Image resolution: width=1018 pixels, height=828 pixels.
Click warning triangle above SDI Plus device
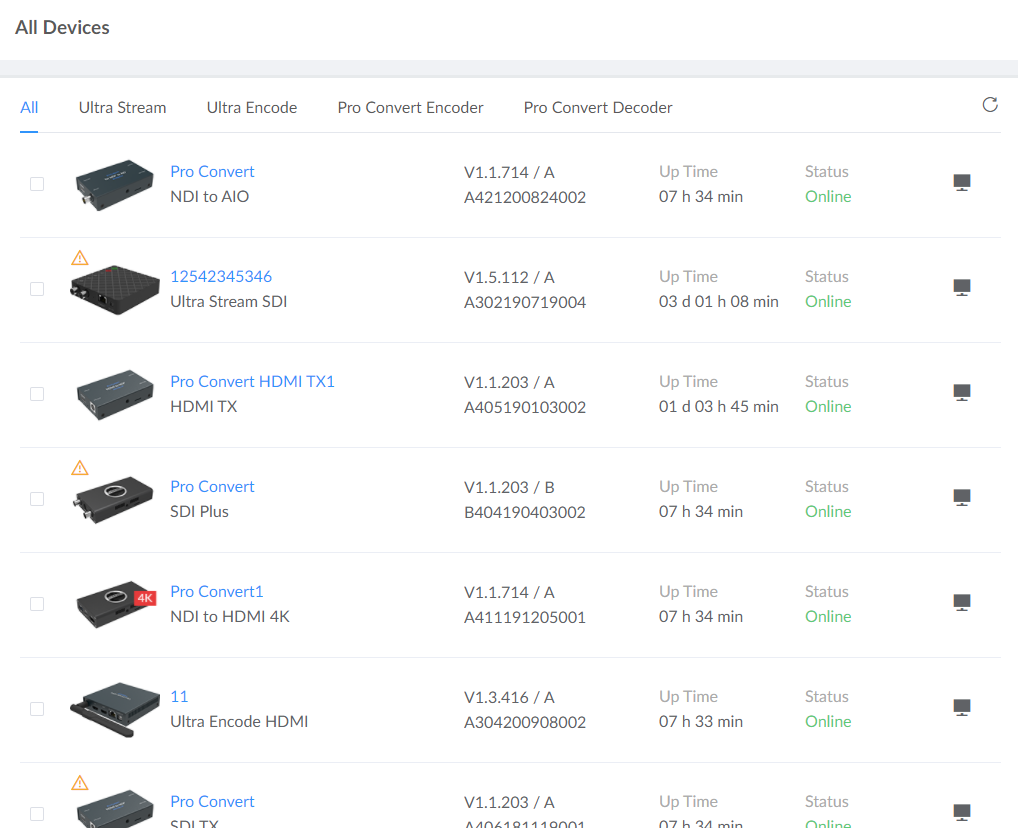click(80, 468)
